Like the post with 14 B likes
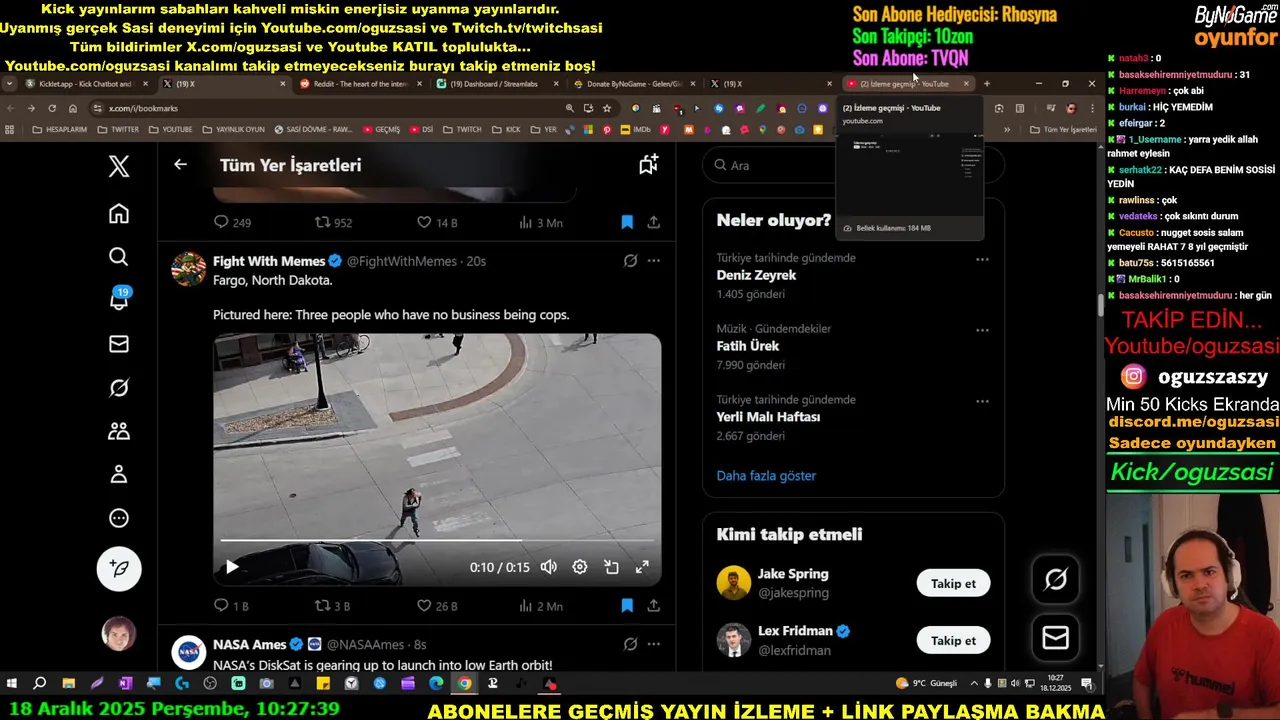 coord(436,223)
